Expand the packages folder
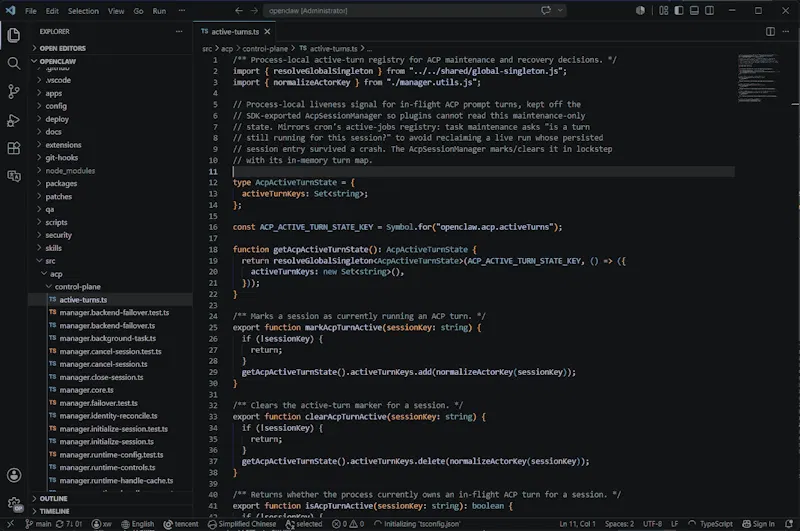The height and width of the screenshot is (531, 800). point(110,184)
